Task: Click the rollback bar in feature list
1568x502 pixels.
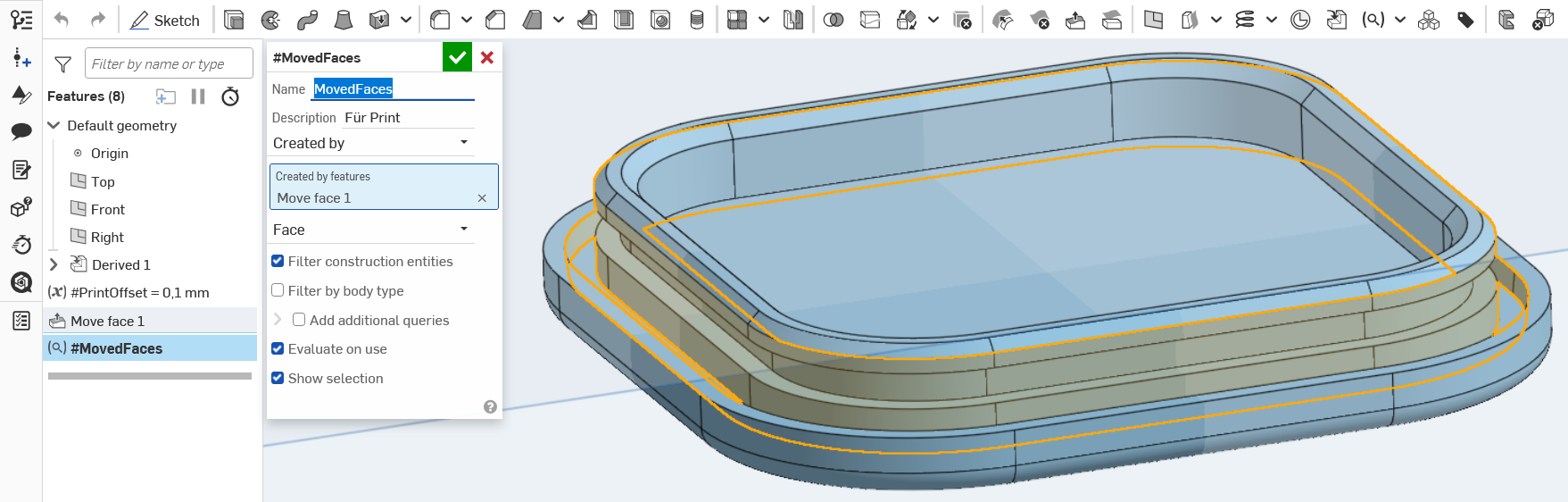Action: [x=150, y=376]
